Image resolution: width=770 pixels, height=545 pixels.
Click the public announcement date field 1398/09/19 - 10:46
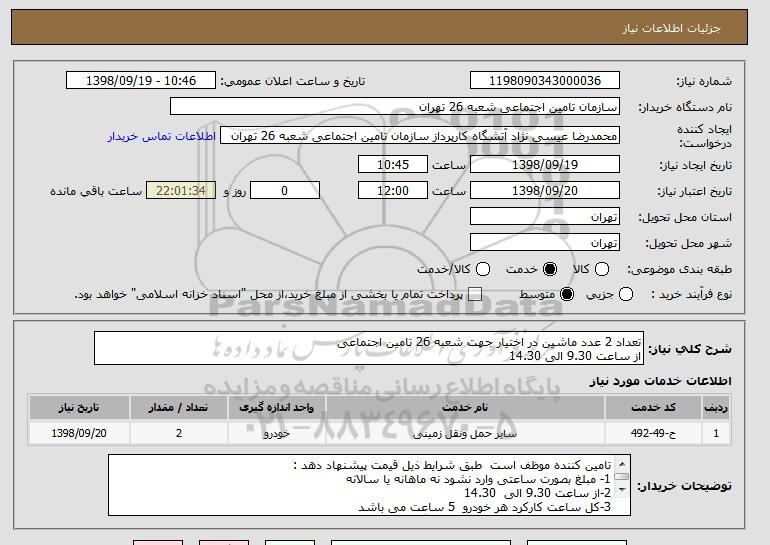[x=141, y=81]
